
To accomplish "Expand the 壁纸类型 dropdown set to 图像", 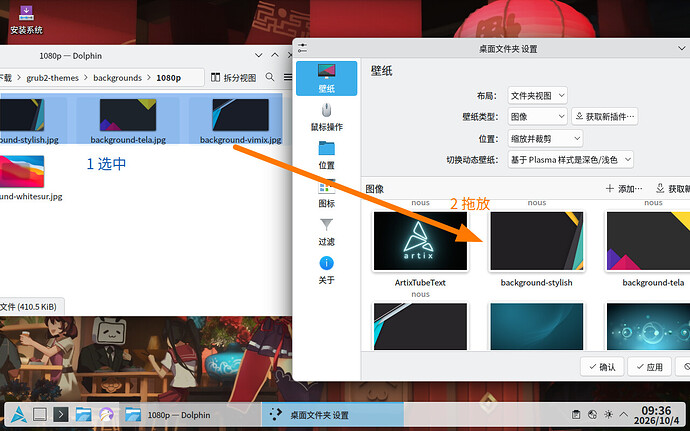I will pyautogui.click(x=537, y=117).
